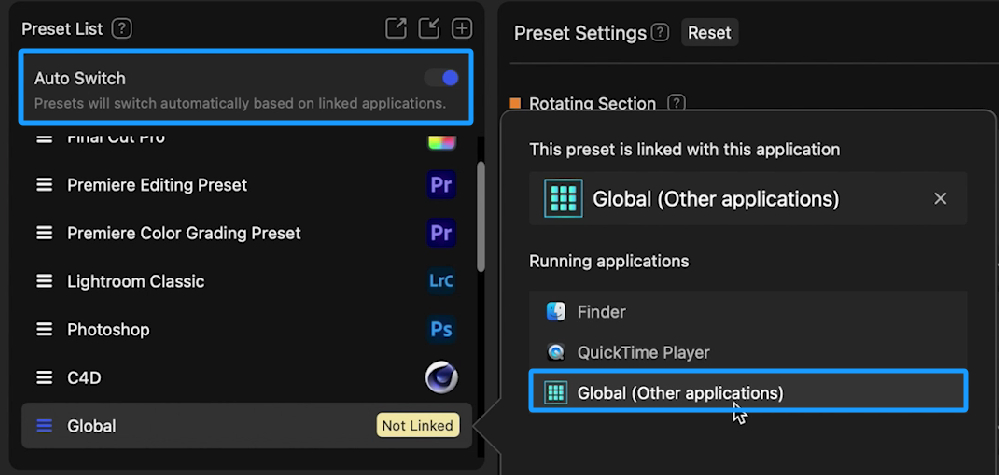Turn off the Auto Switch toggle
This screenshot has width=999, height=475.
[x=442, y=78]
